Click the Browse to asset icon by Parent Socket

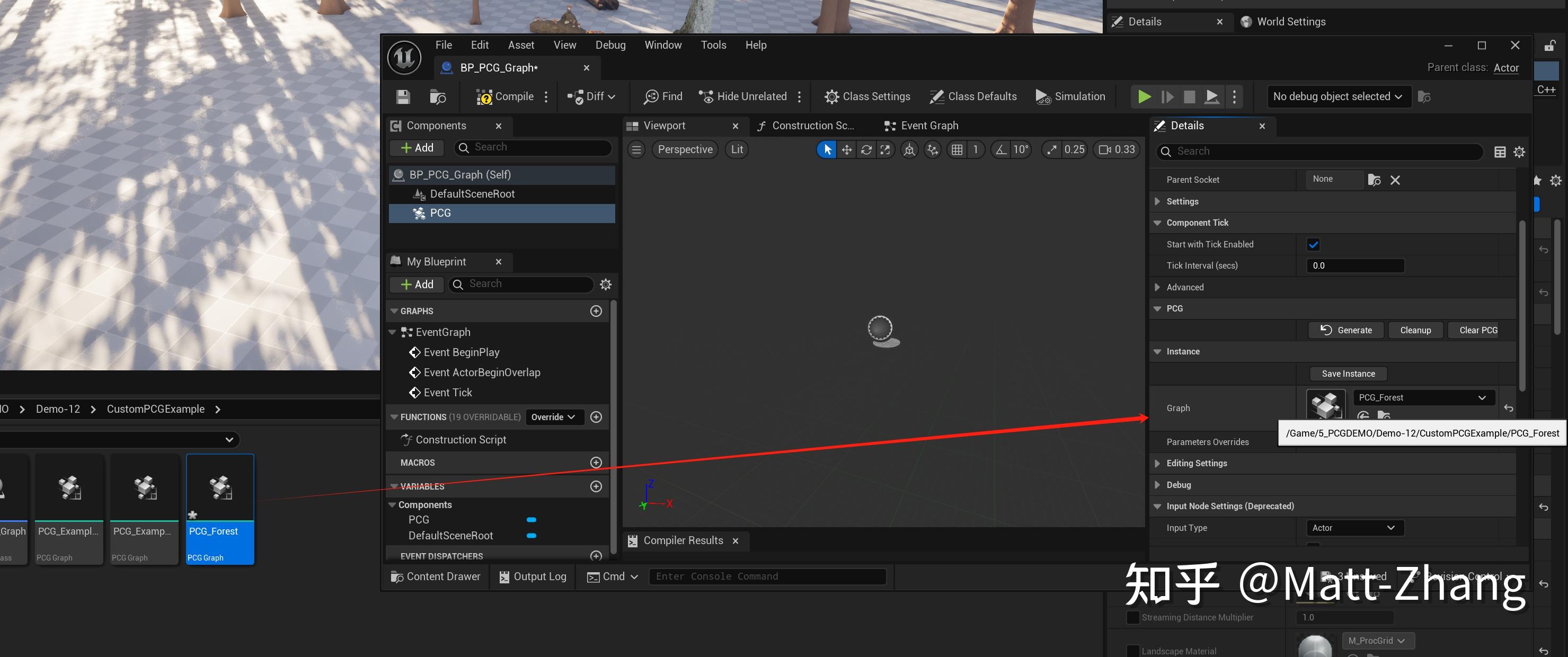[x=1374, y=180]
